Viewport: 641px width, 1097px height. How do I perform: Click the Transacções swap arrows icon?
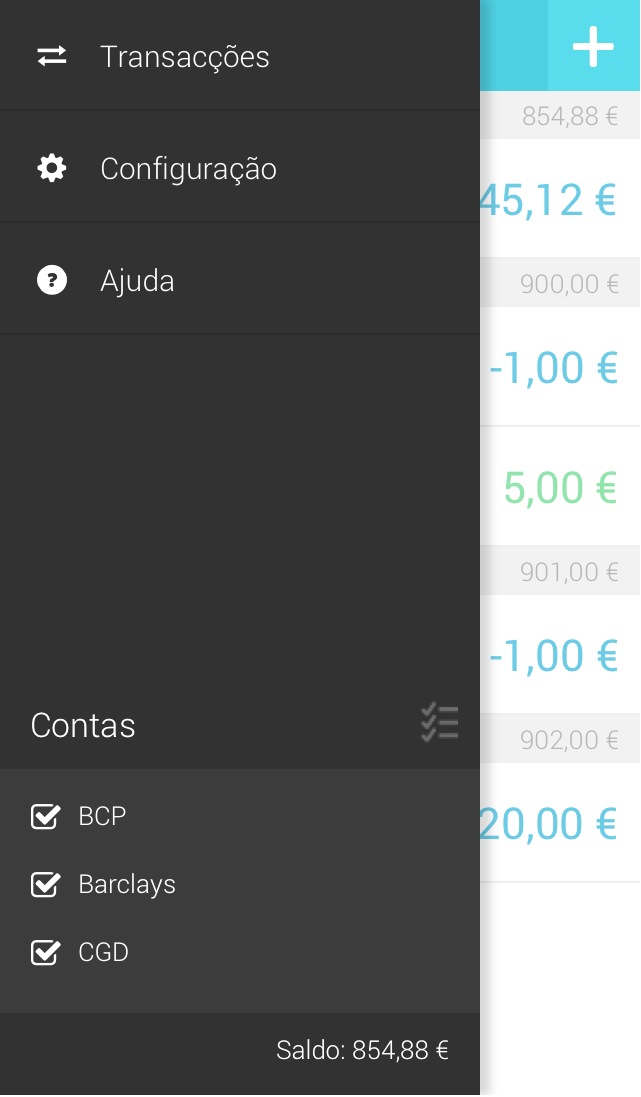52,56
